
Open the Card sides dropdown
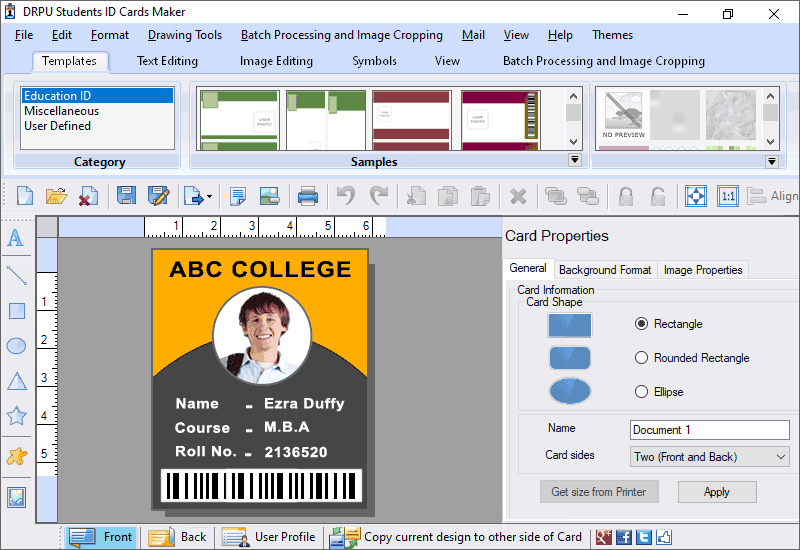click(710, 457)
